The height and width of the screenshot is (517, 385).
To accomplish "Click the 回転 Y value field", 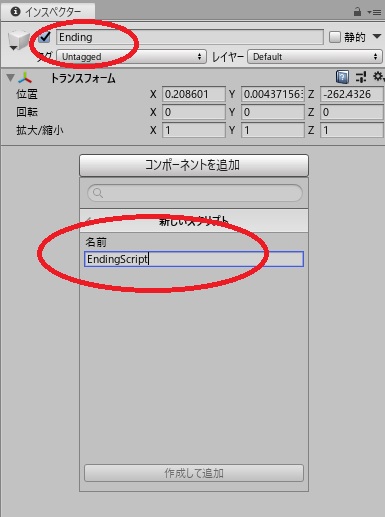I will click(273, 112).
